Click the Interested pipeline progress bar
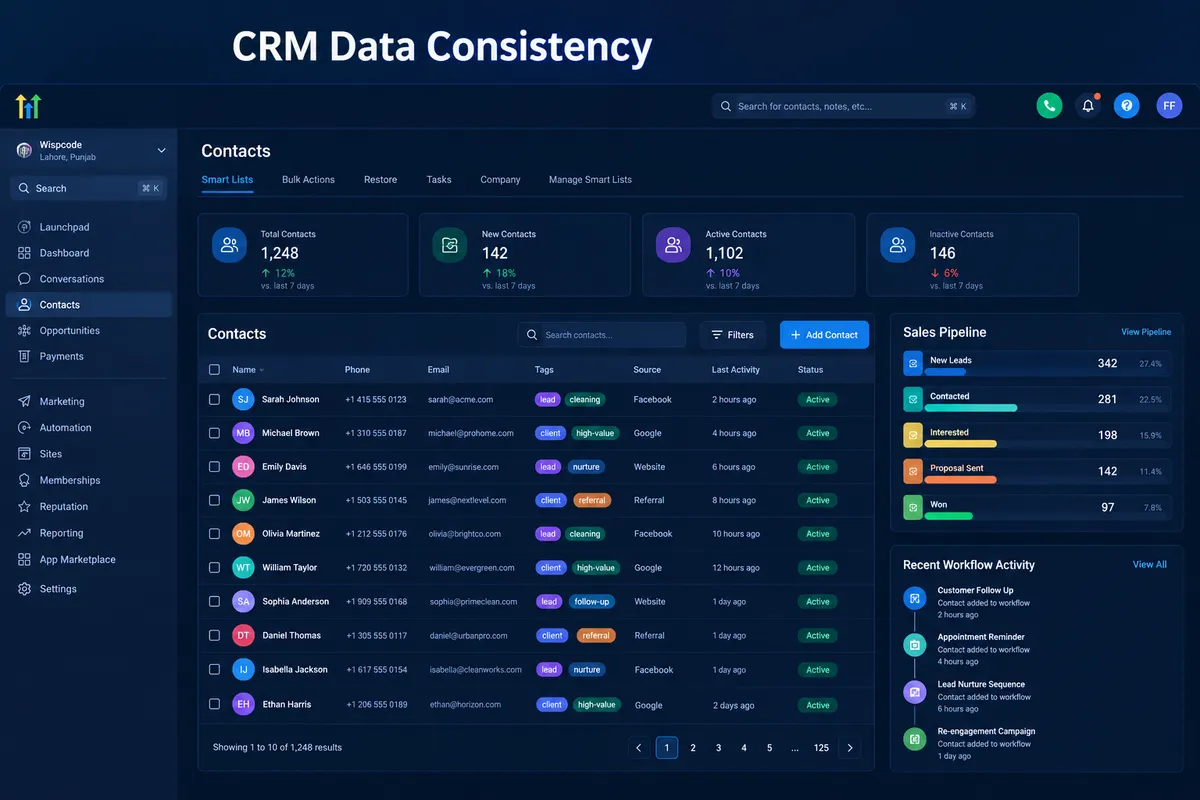Image resolution: width=1200 pixels, height=800 pixels. pyautogui.click(x=960, y=444)
